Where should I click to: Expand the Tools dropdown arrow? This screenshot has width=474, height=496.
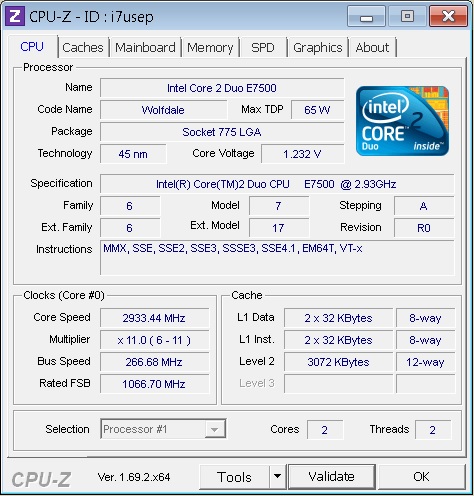(x=277, y=477)
